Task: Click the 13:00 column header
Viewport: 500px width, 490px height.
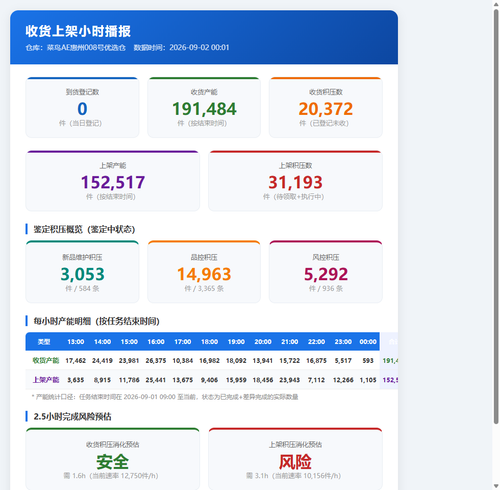Action: [76, 342]
